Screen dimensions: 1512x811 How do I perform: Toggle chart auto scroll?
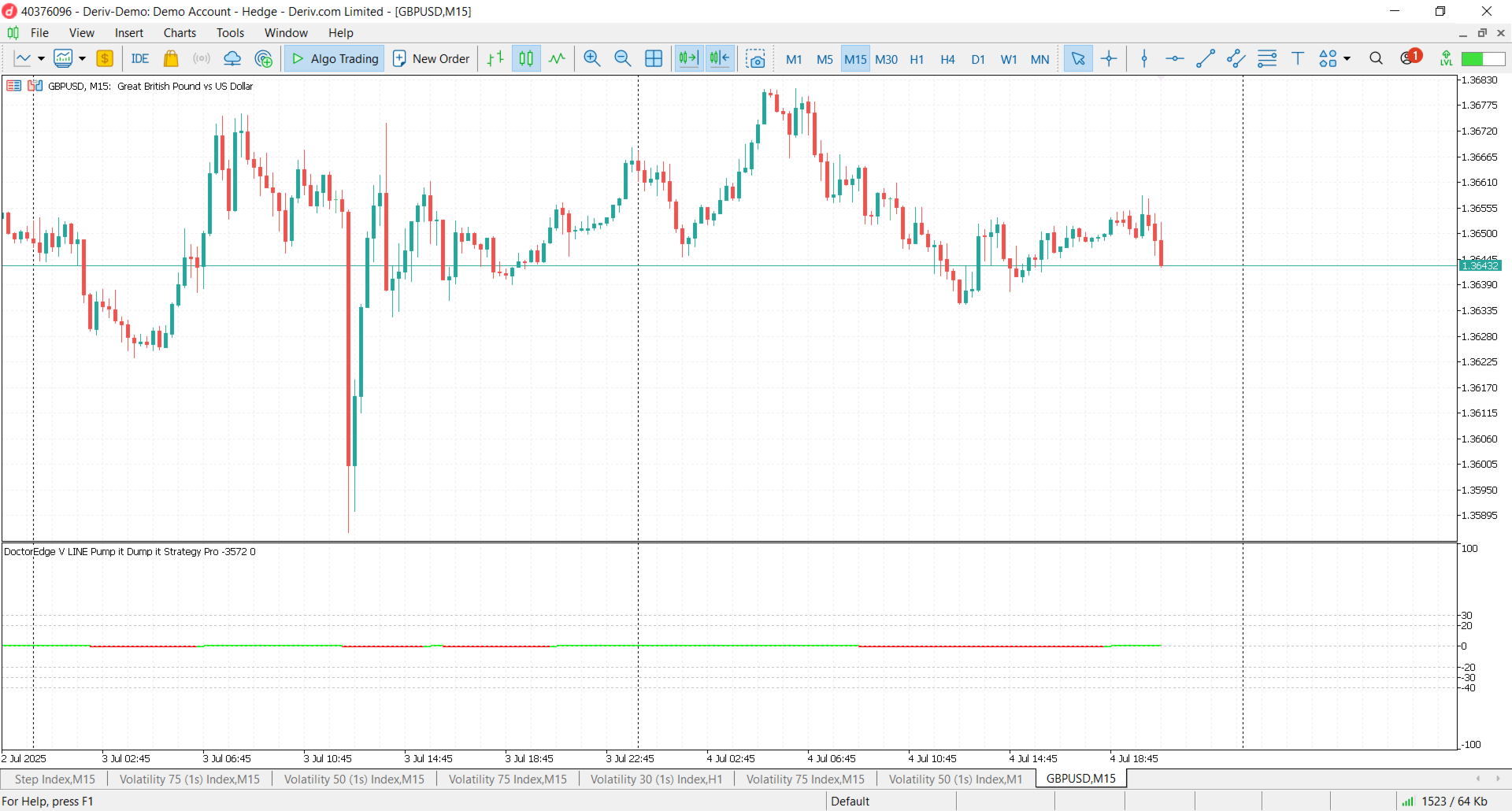click(689, 58)
